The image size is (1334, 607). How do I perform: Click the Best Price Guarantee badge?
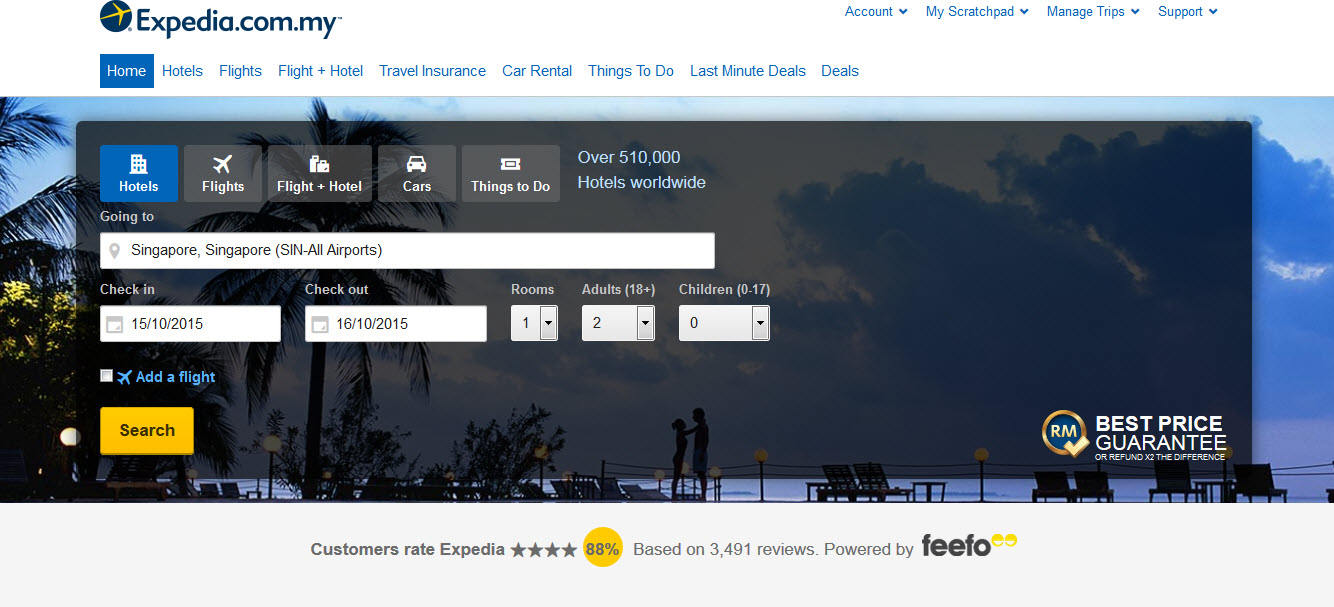tap(1134, 436)
